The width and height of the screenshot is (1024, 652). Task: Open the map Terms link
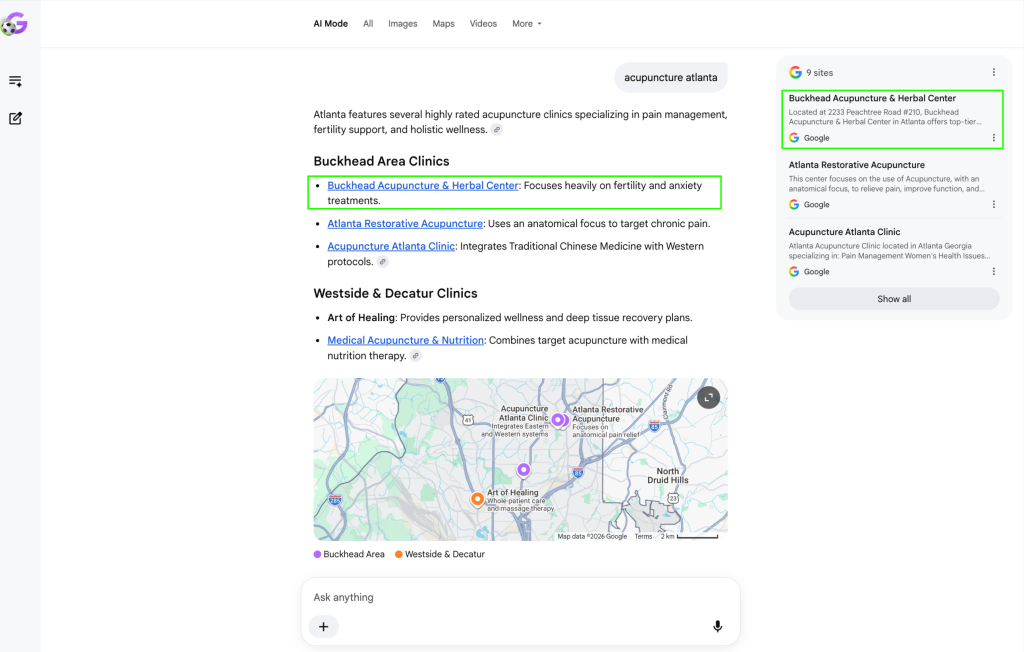coord(643,536)
